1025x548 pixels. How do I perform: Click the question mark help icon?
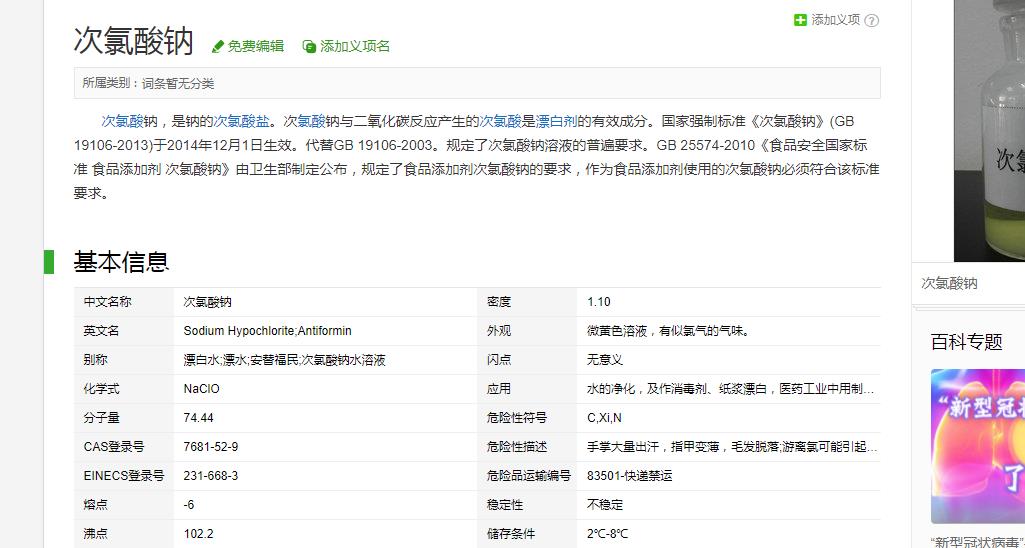(871, 21)
